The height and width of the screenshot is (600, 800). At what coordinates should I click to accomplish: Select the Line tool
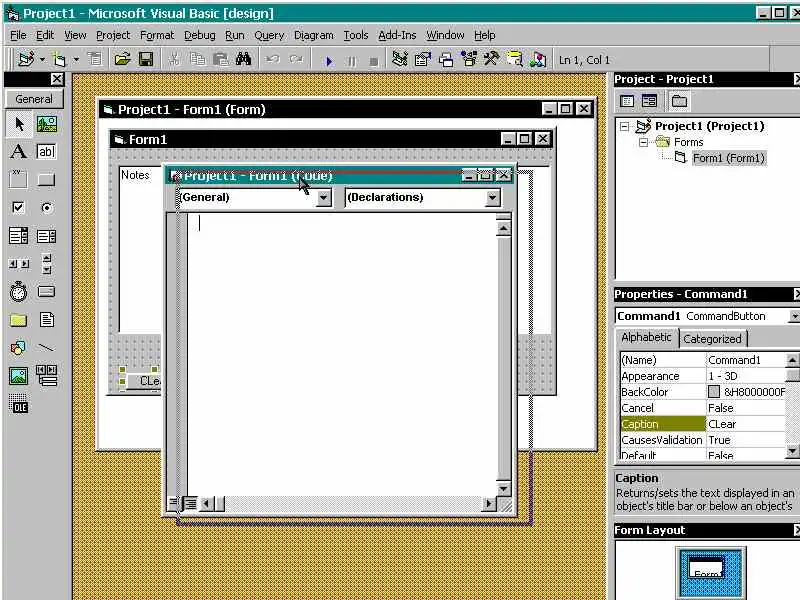tap(46, 348)
